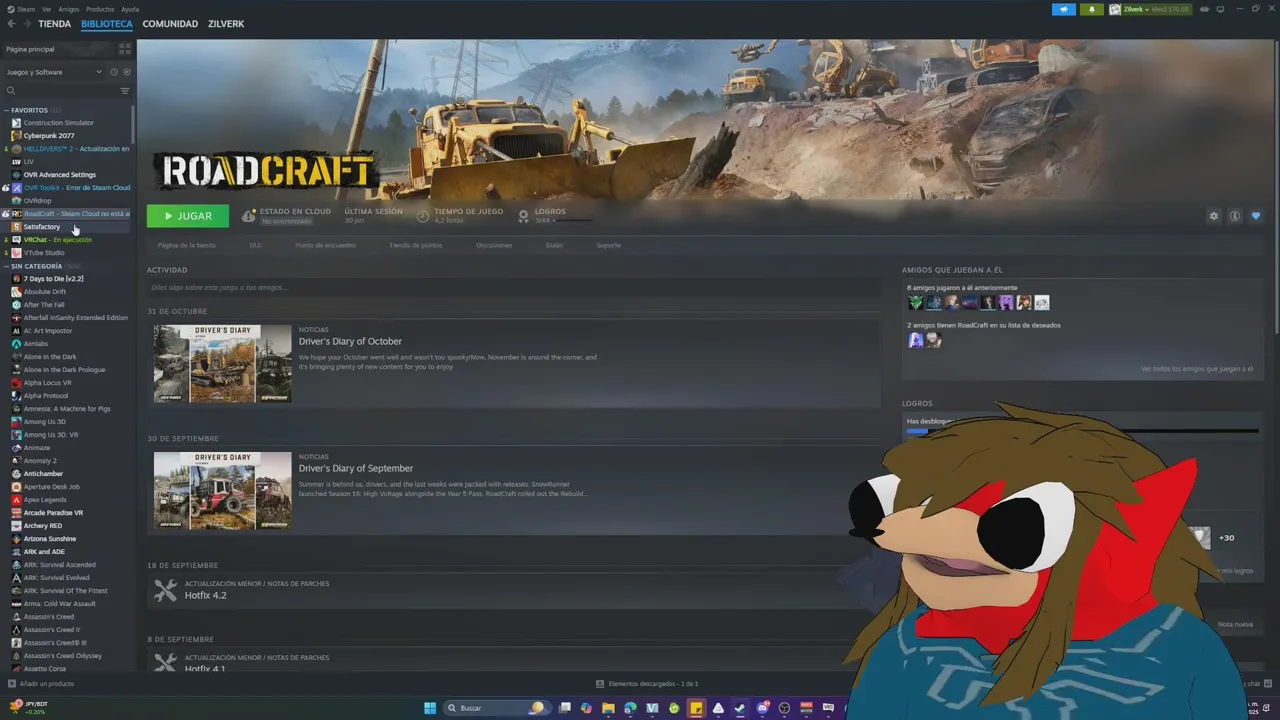Select HELLDIVERS 2 in favorites
Screen dimensions: 1280x720
point(66,149)
